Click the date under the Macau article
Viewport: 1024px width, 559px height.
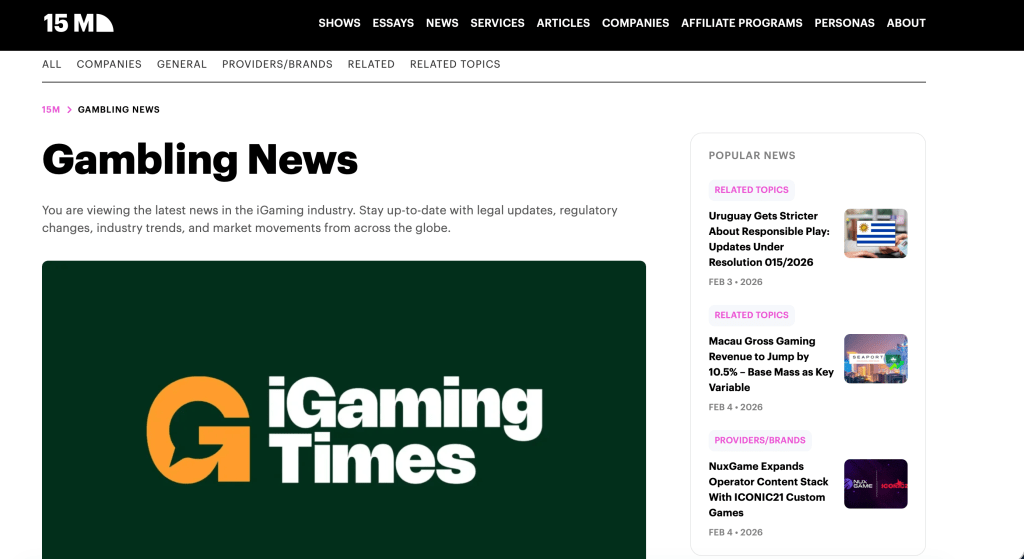point(735,407)
